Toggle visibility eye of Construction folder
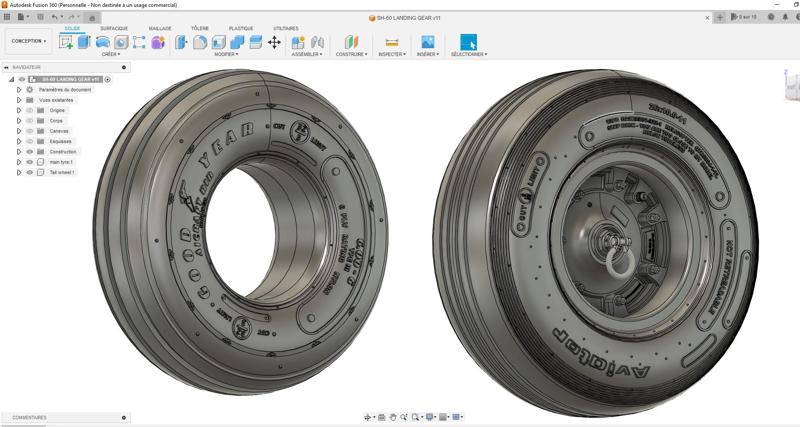This screenshot has width=800, height=427. 30,152
